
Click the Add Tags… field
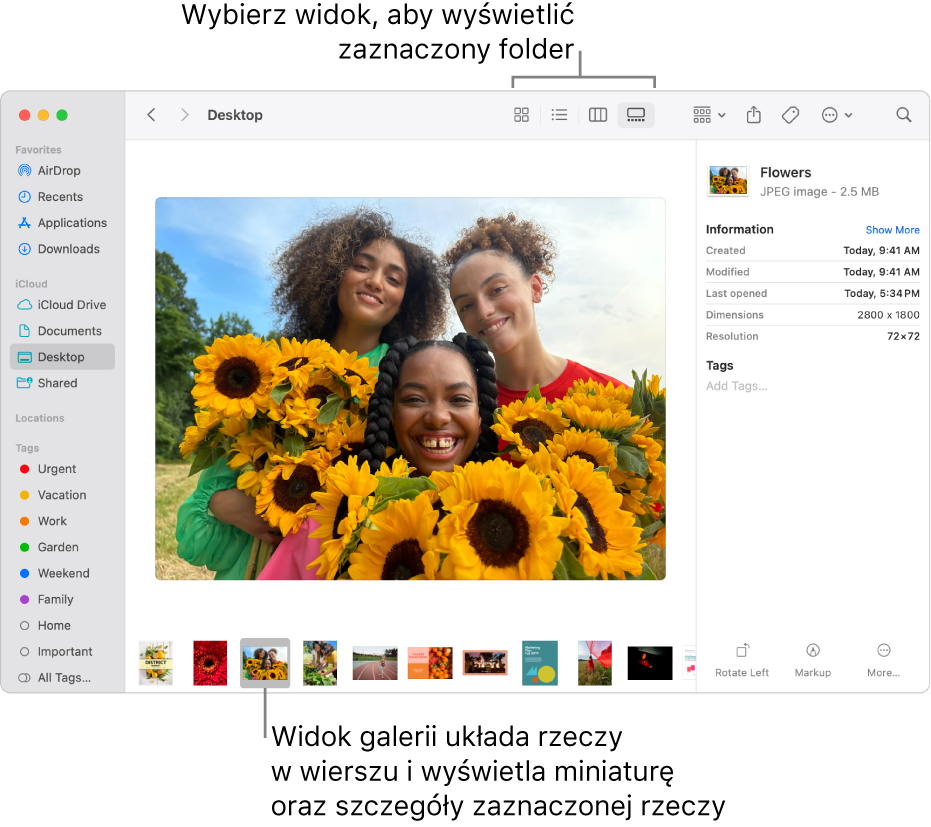pos(736,386)
